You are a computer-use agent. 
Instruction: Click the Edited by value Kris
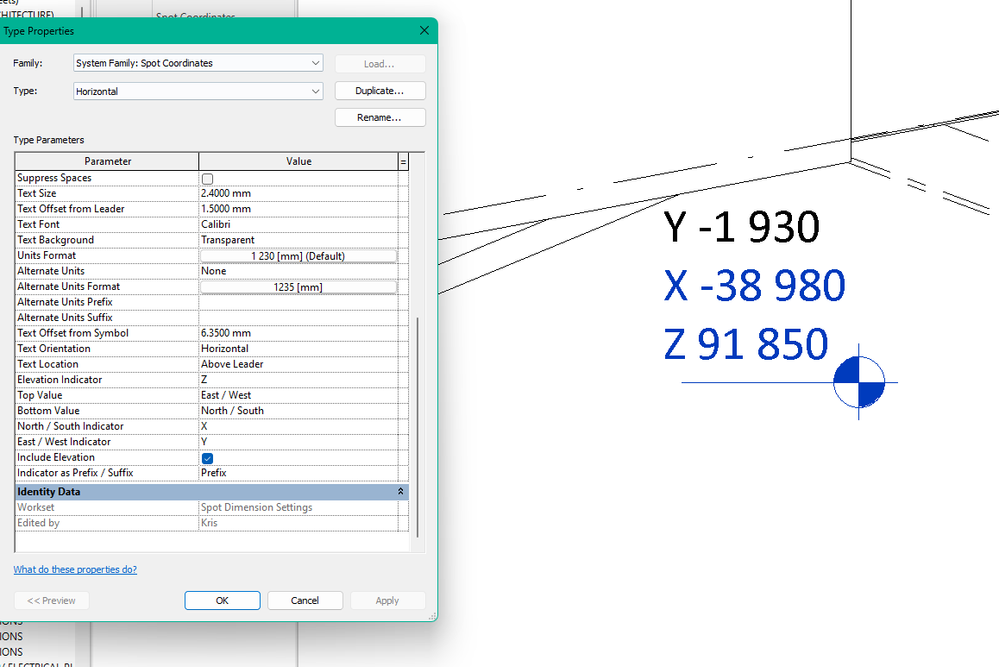tap(209, 523)
